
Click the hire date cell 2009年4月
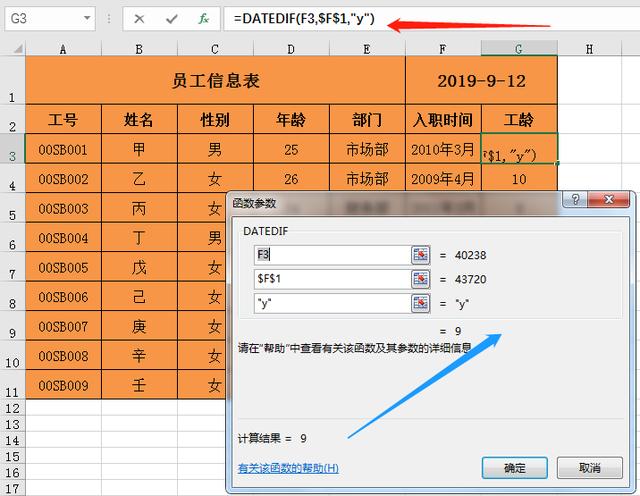[x=443, y=178]
